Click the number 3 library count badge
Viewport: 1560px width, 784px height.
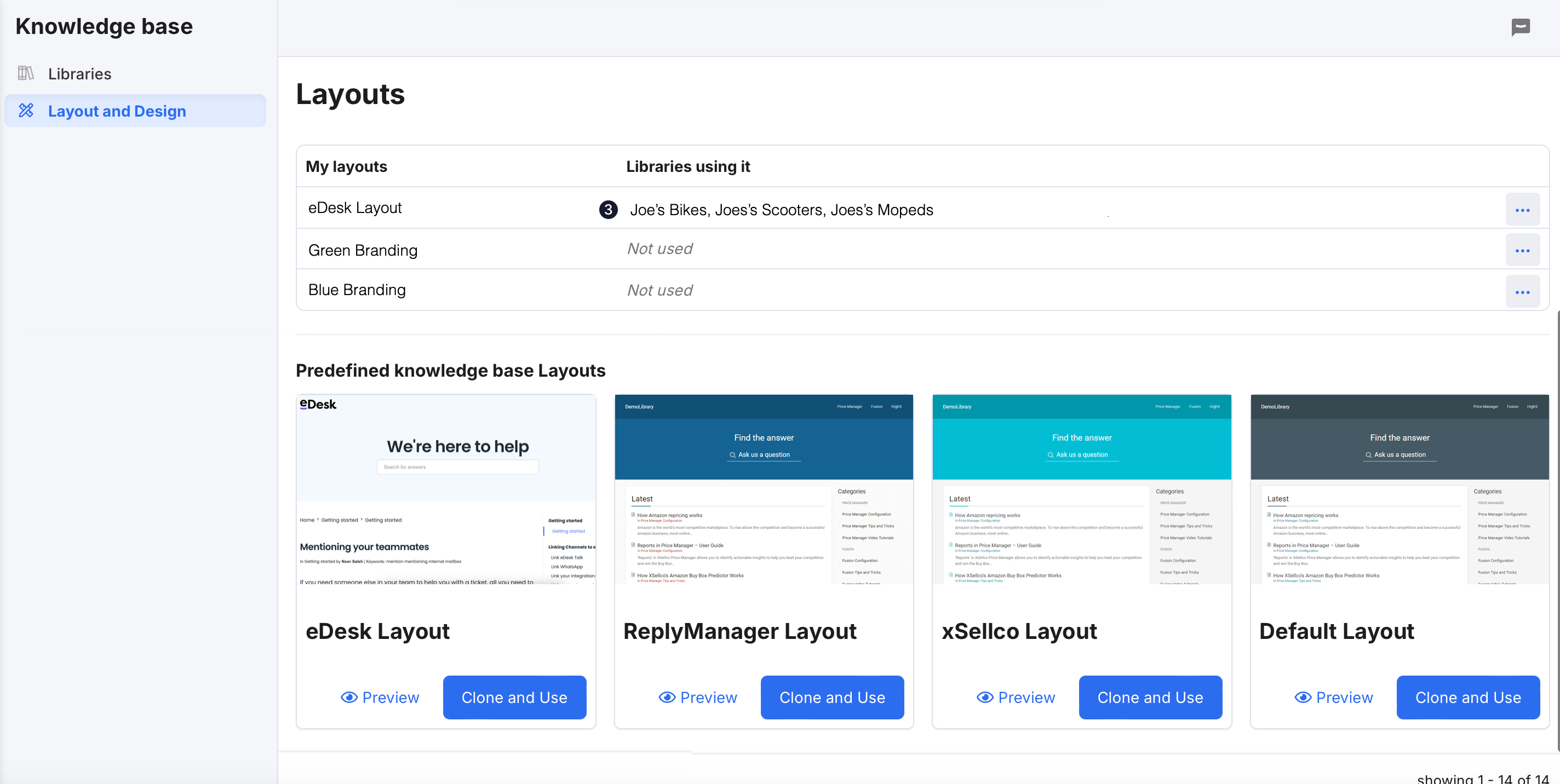coord(608,210)
